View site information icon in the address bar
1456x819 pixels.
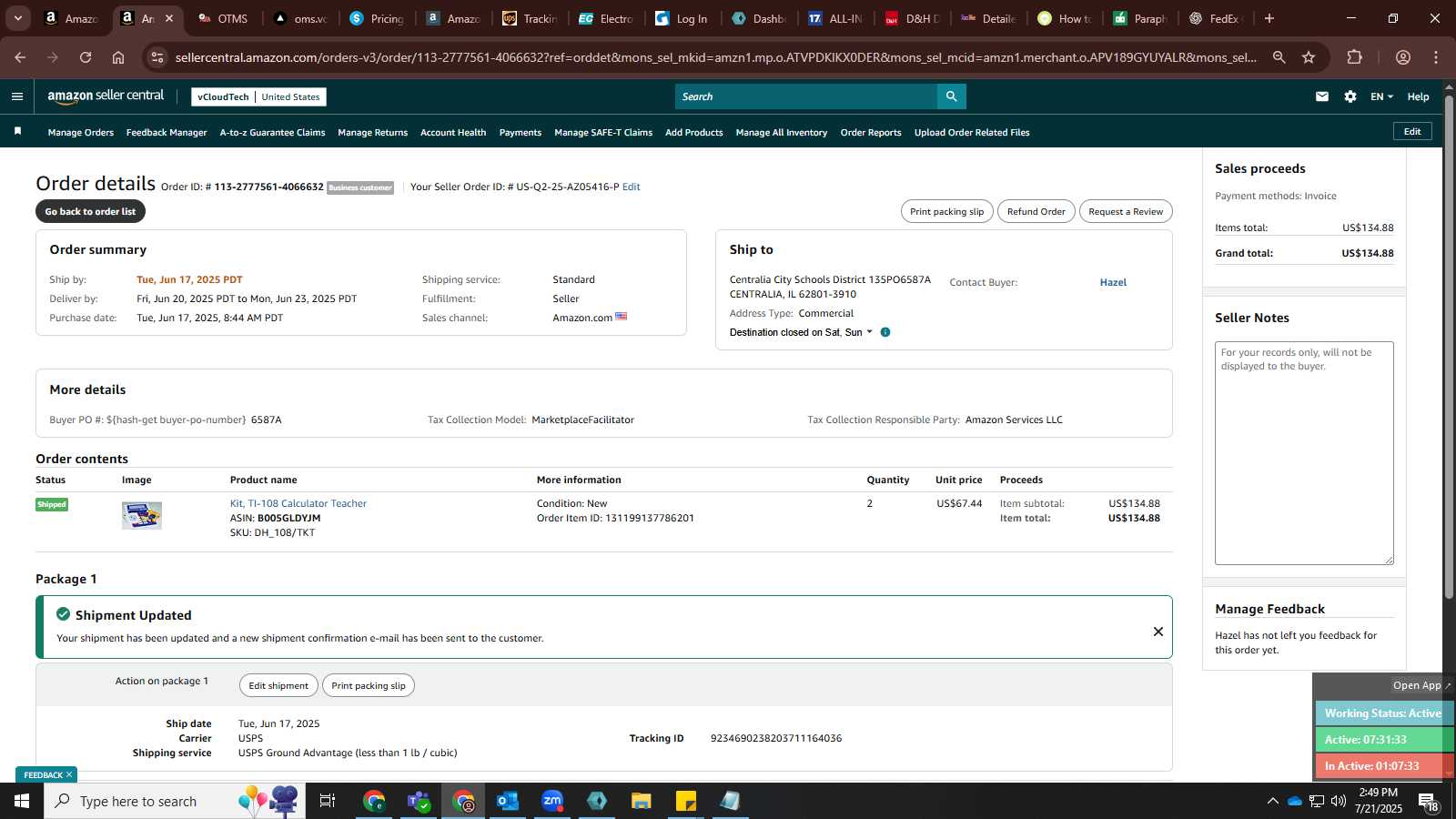(157, 57)
